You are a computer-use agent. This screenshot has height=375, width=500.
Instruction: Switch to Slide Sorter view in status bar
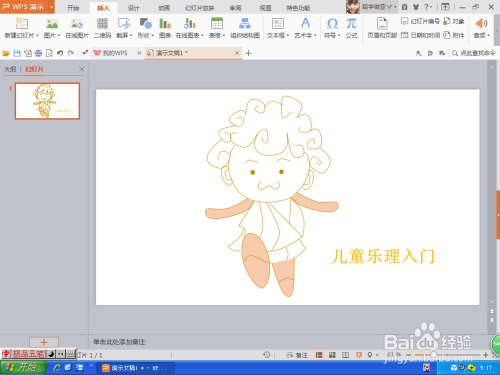pyautogui.click(x=332, y=355)
